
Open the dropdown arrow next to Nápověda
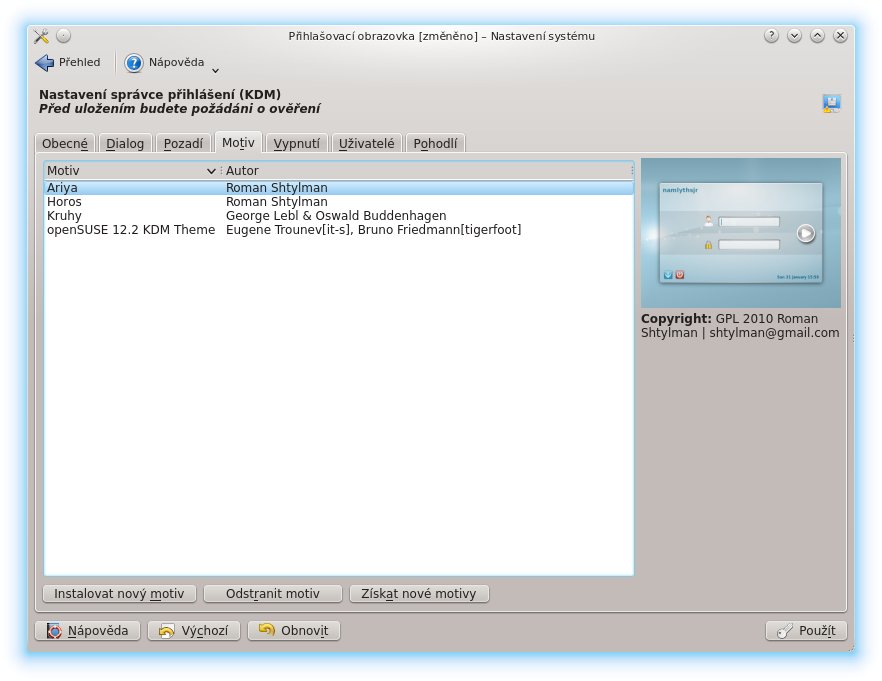click(x=215, y=70)
